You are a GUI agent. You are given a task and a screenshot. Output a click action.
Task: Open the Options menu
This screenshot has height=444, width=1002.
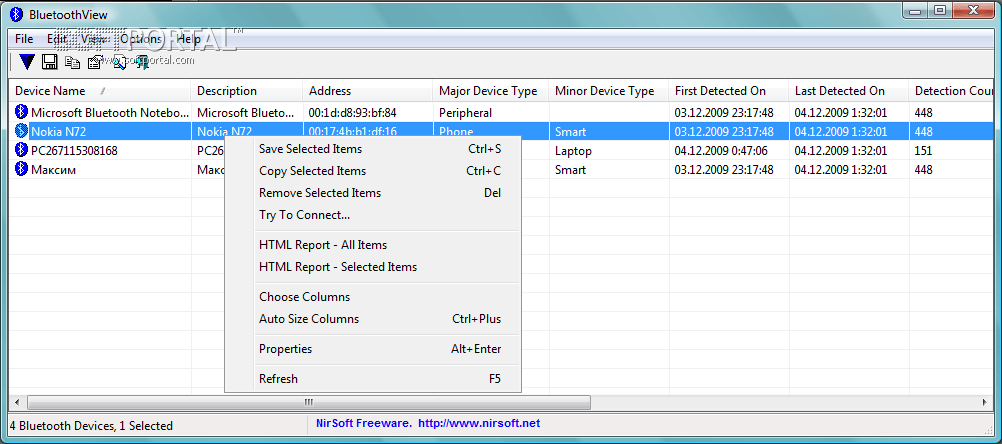[x=141, y=39]
